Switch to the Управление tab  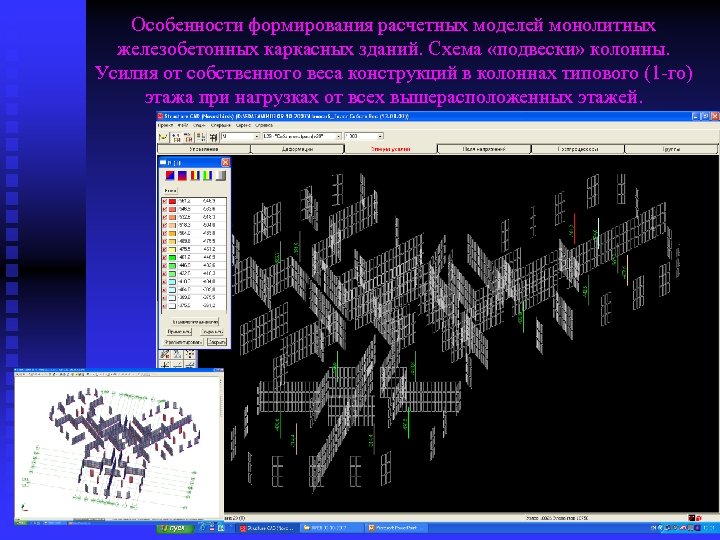[204, 149]
